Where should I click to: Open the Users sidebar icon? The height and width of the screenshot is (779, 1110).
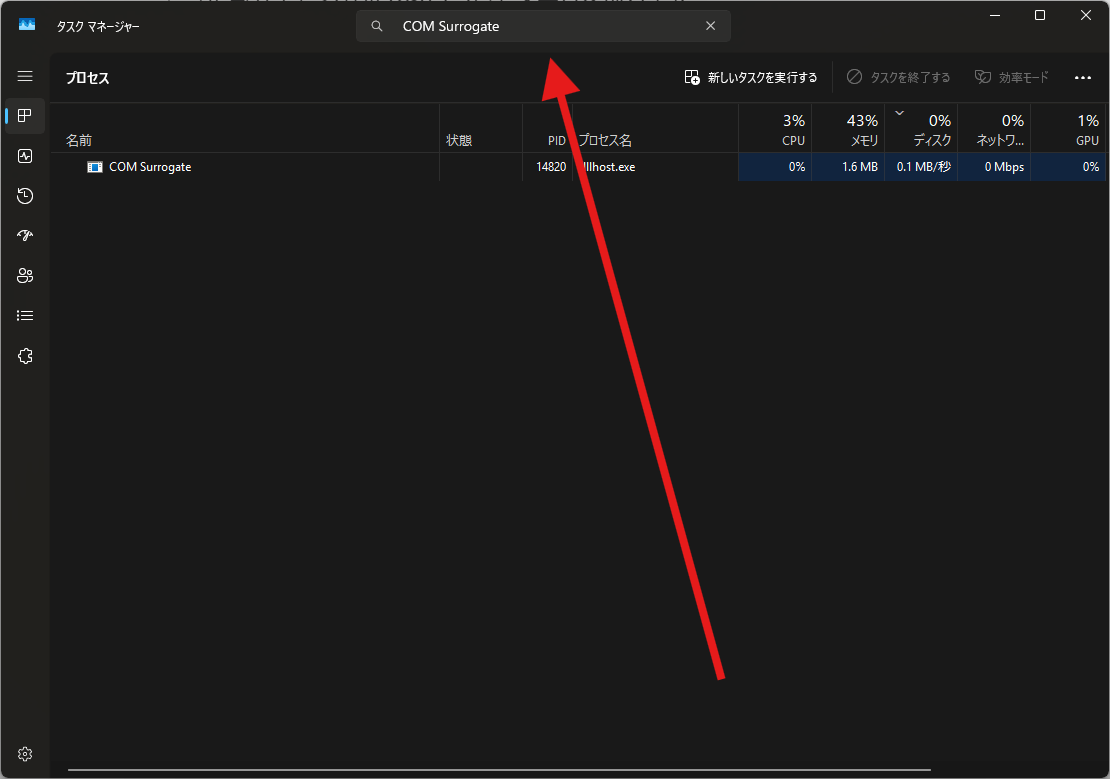coord(25,276)
